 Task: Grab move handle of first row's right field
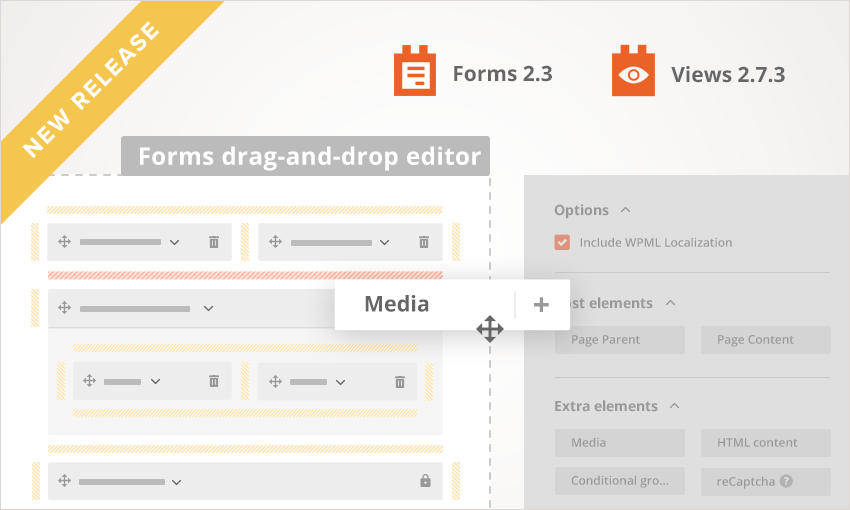click(275, 242)
